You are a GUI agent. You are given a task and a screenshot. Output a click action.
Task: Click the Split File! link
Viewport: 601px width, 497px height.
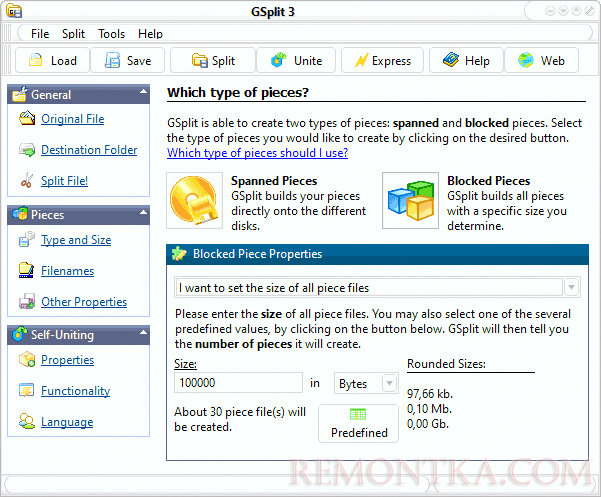click(x=64, y=180)
